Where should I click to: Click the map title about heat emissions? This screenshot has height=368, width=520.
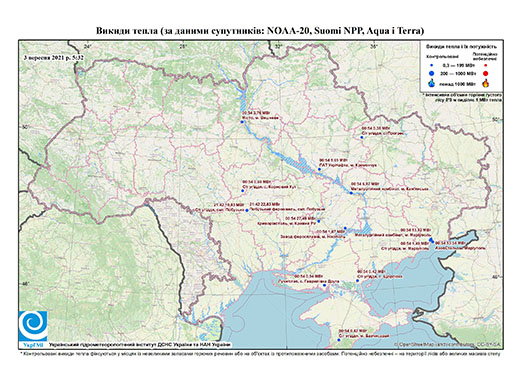tap(260, 31)
